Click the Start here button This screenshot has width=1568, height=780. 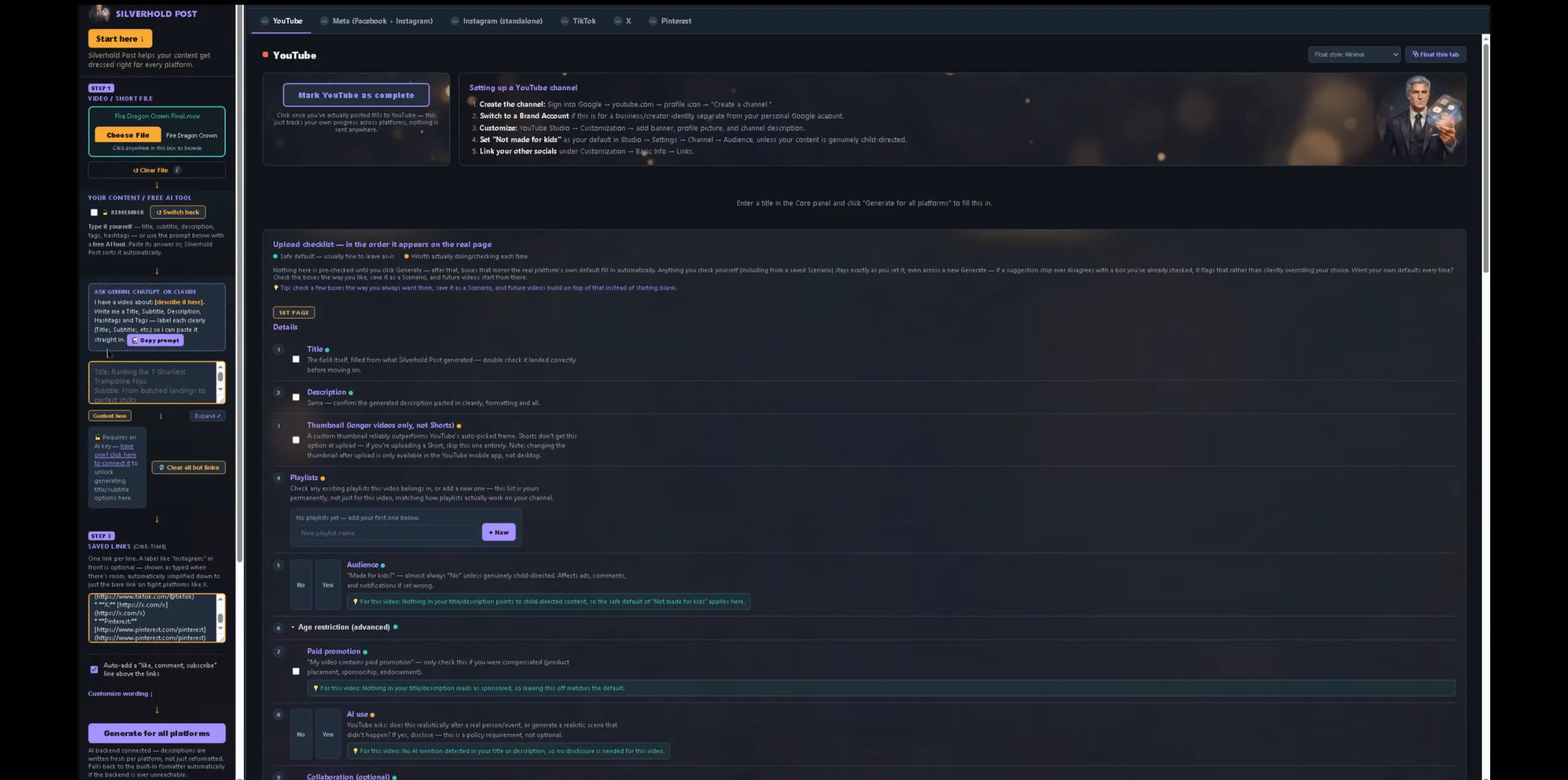pos(120,39)
